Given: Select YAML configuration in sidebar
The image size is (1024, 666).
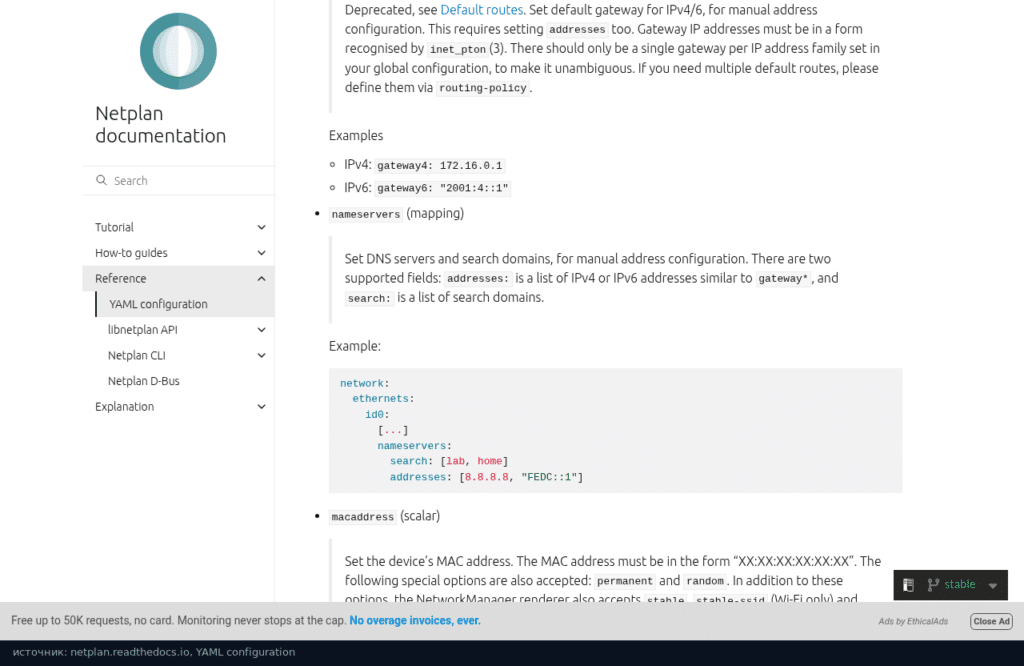Looking at the screenshot, I should (x=158, y=304).
